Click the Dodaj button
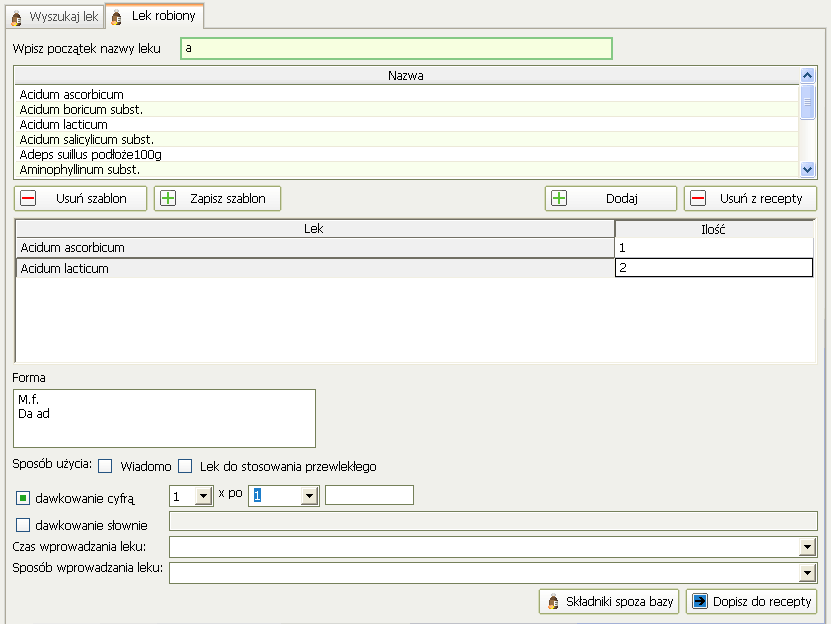Image resolution: width=831 pixels, height=624 pixels. click(611, 198)
